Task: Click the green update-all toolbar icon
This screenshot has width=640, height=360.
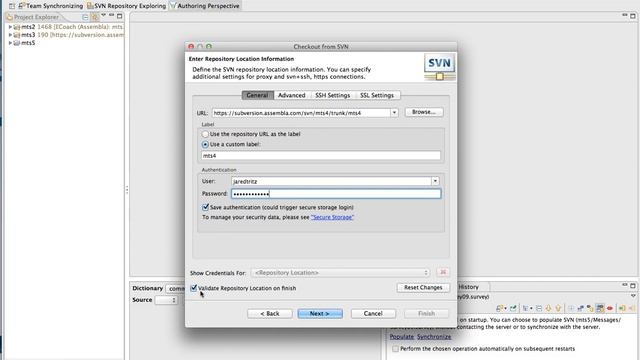Action: click(x=622, y=308)
